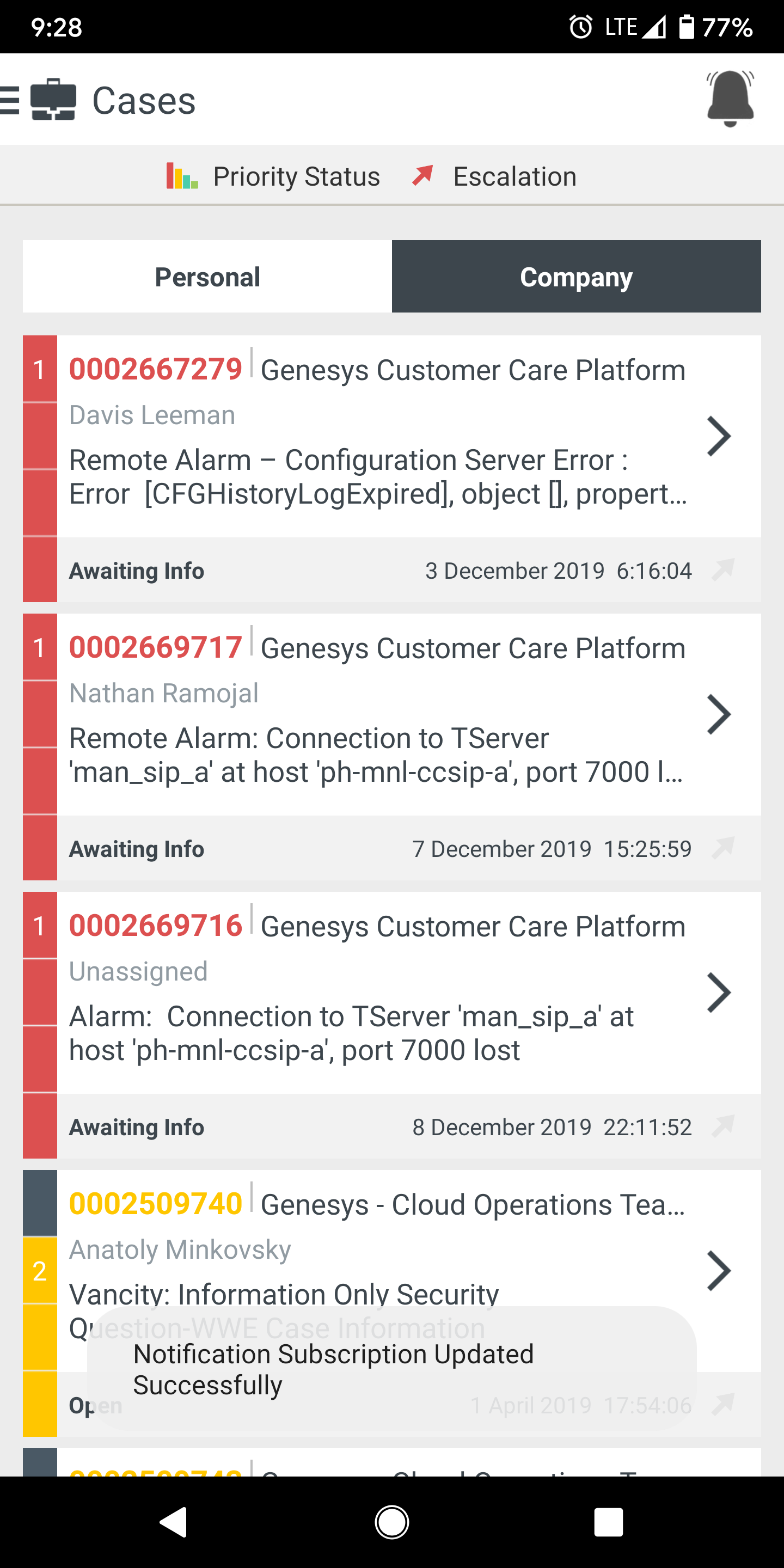Screen dimensions: 784x1568
Task: Tap the Escalation label
Action: point(514,176)
